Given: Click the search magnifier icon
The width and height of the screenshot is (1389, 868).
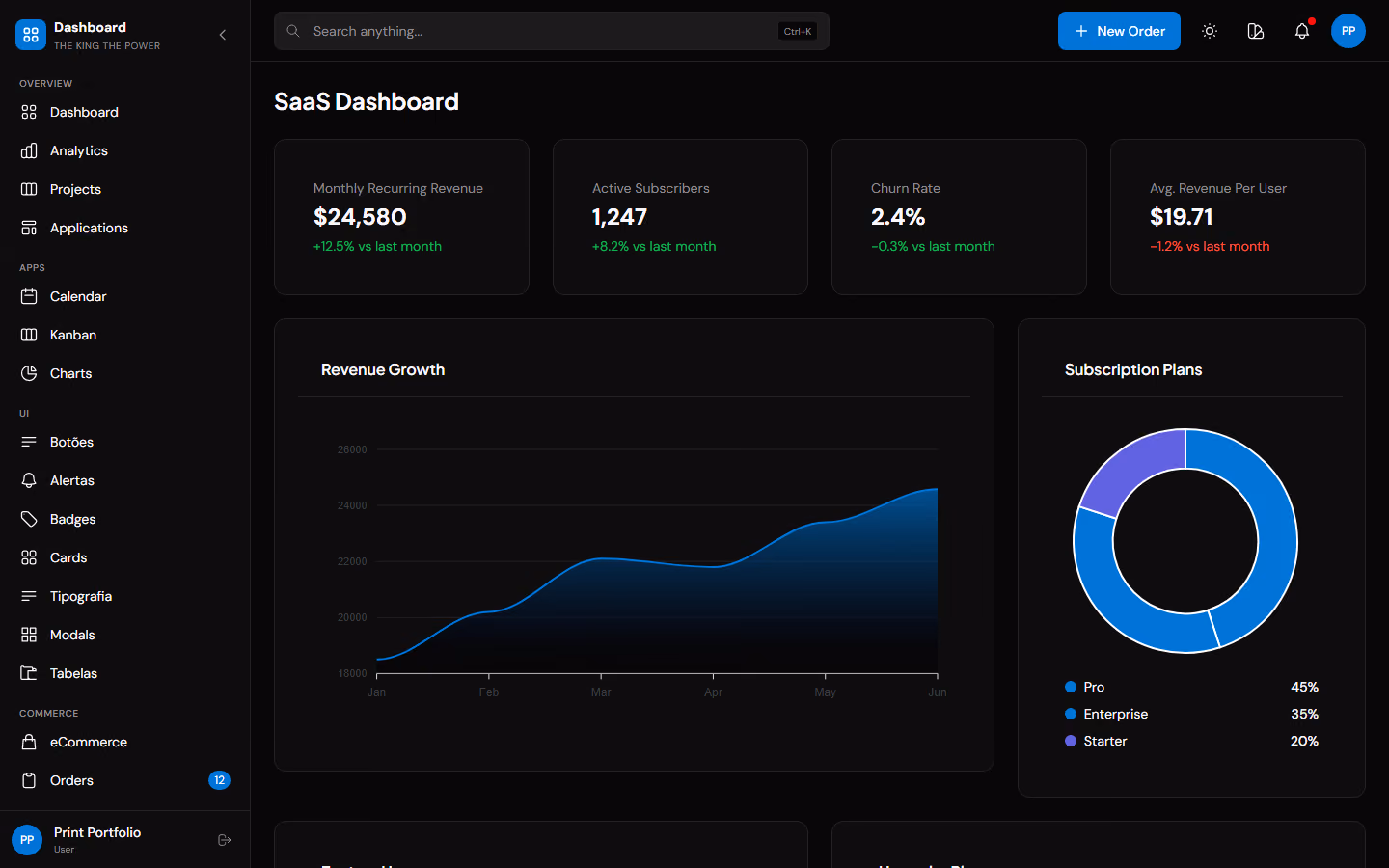Looking at the screenshot, I should point(293,31).
